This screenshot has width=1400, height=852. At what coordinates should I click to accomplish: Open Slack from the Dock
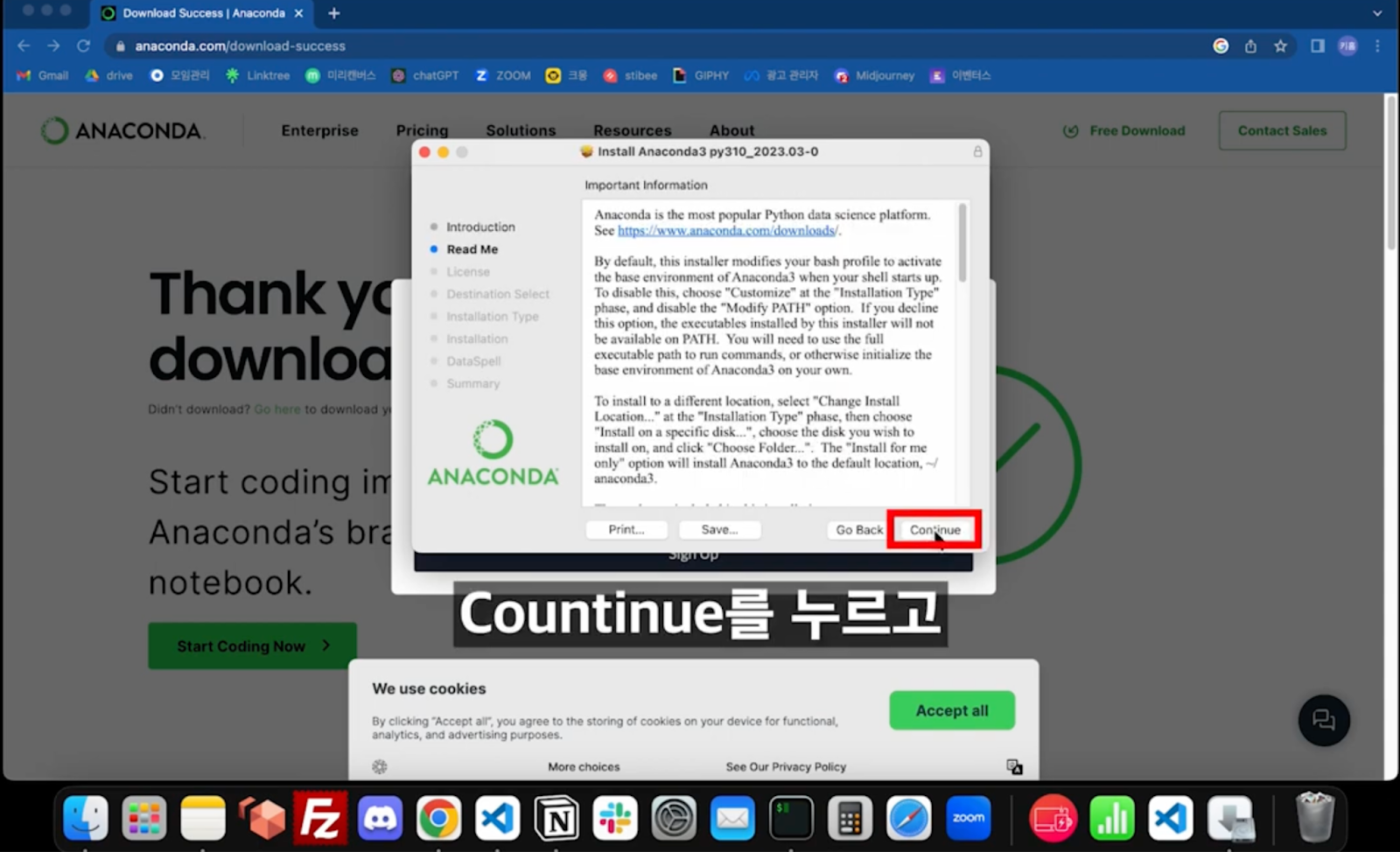click(x=614, y=819)
